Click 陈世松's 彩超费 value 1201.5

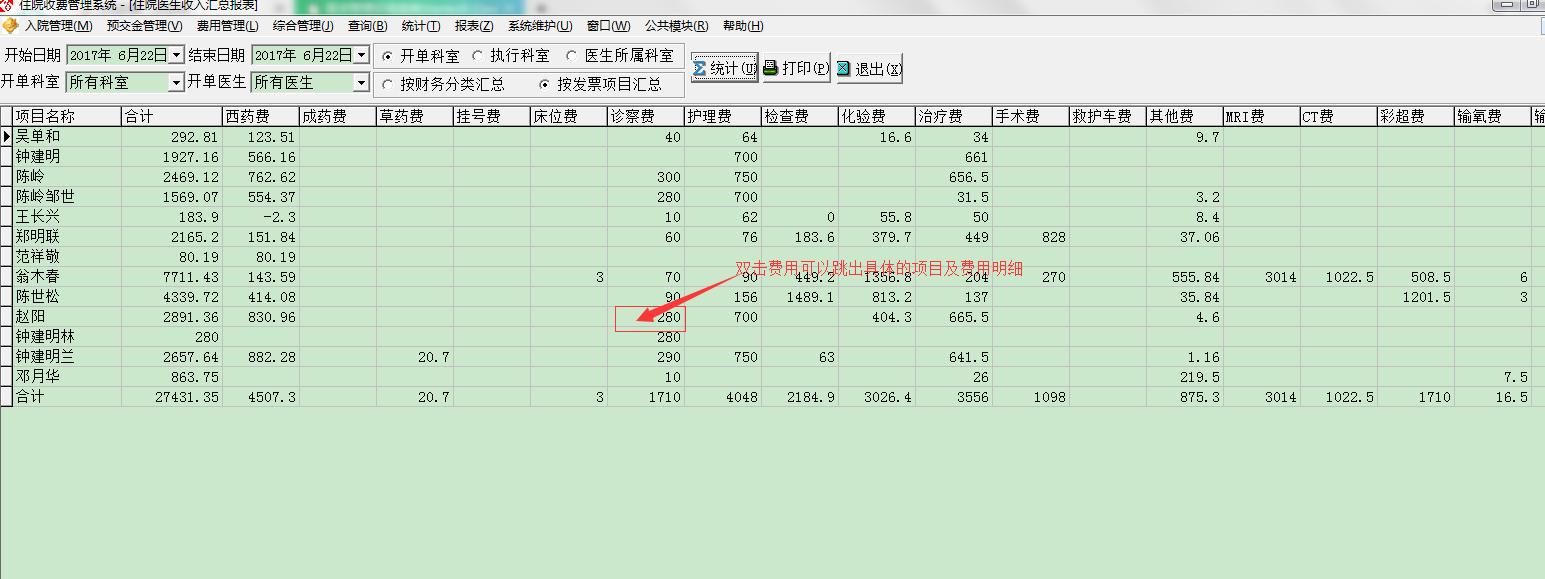(1416, 297)
